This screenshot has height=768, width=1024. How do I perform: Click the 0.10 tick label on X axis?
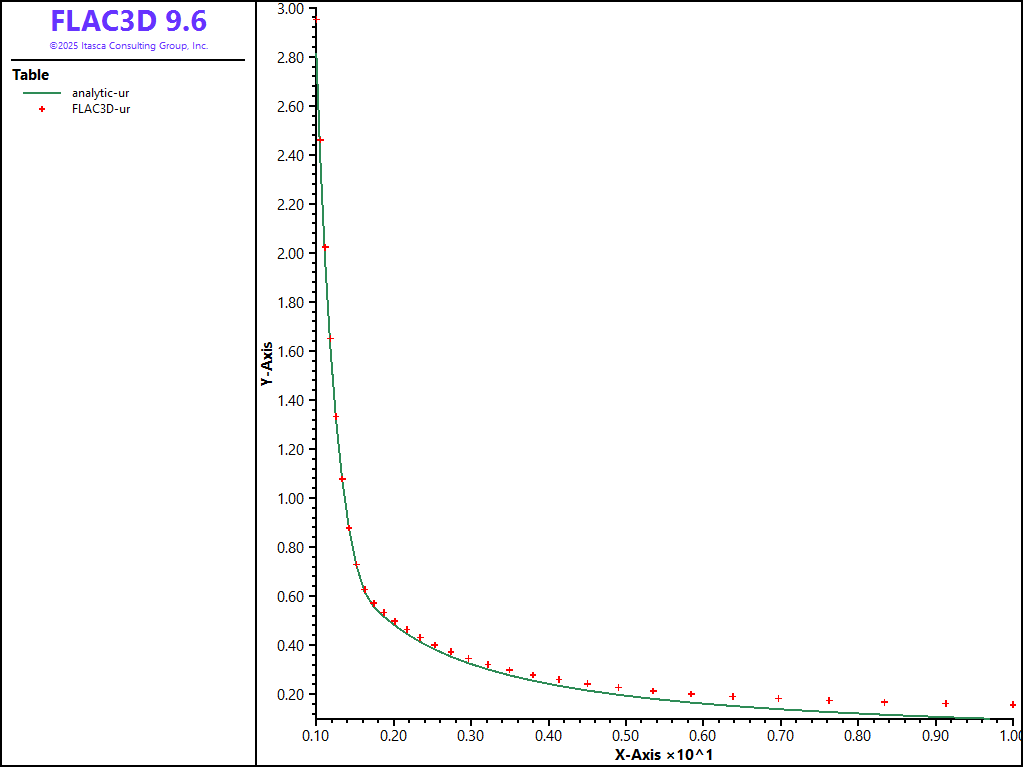tap(316, 736)
